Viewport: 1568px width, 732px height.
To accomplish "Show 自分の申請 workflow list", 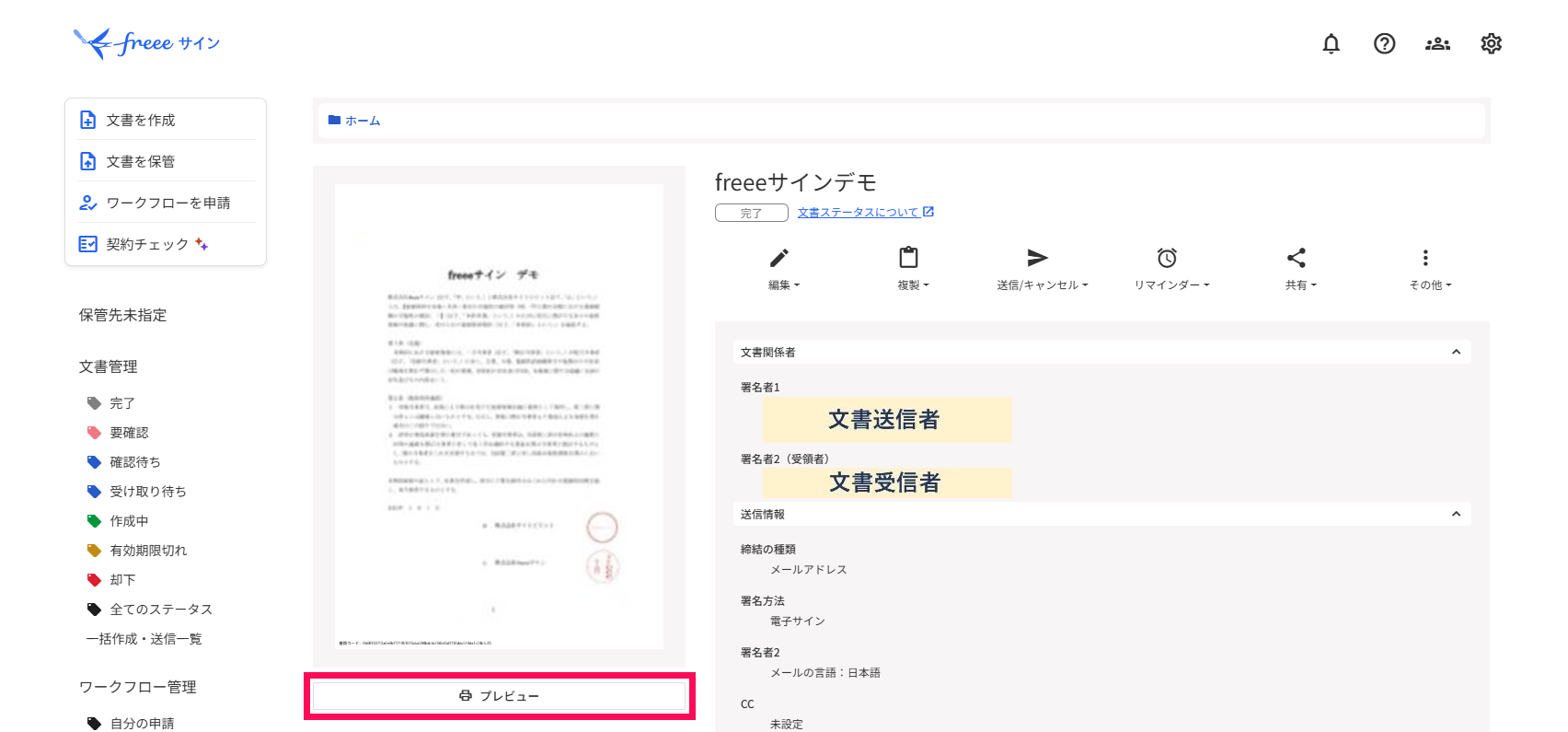I will [142, 724].
